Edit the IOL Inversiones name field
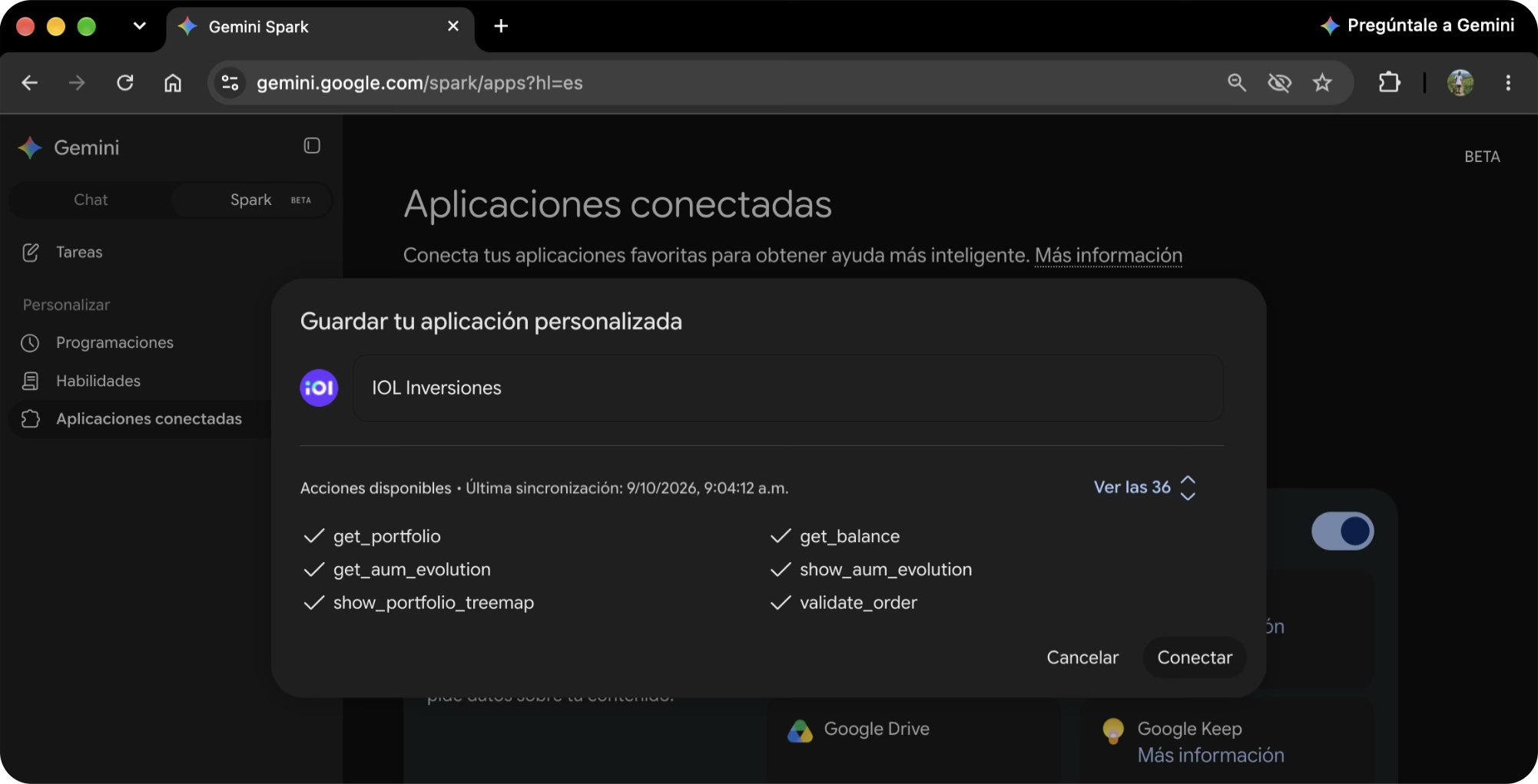 click(788, 388)
